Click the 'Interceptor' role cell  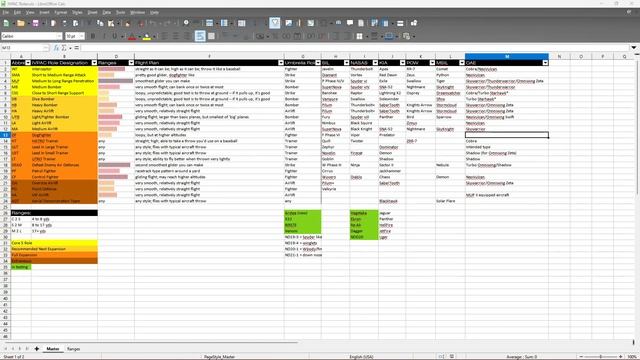[x=64, y=69]
